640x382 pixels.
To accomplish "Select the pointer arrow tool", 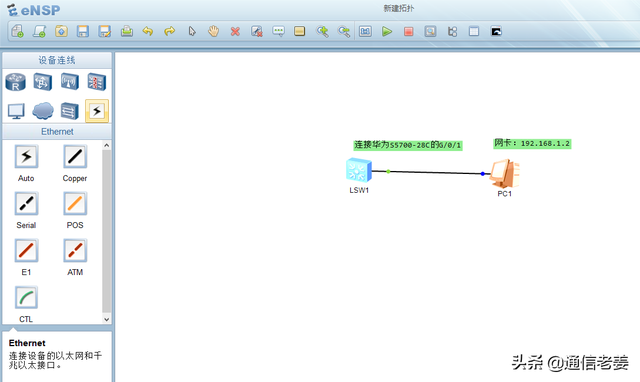I will pos(192,31).
